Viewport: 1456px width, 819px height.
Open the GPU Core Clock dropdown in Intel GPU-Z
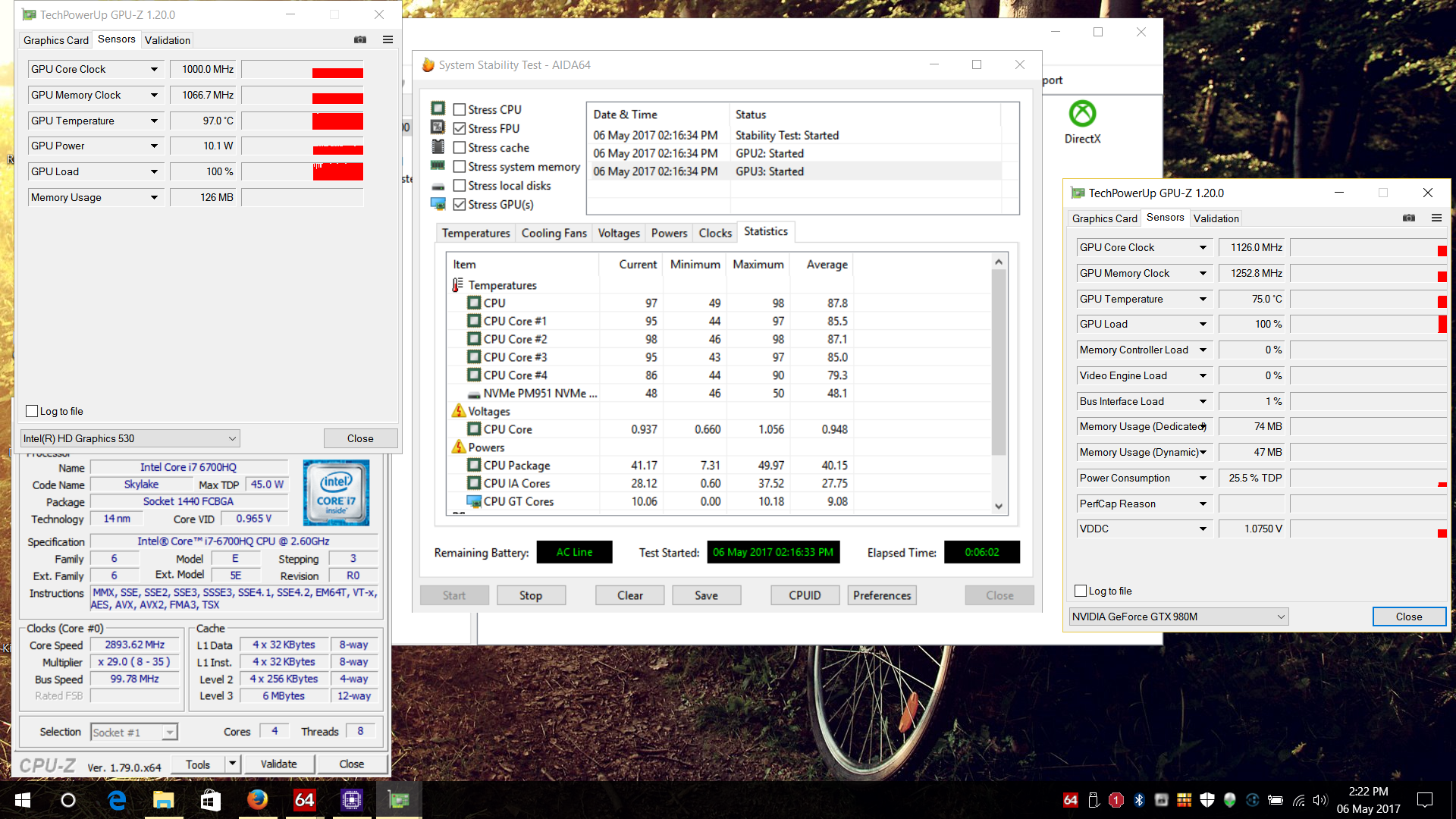pos(154,69)
